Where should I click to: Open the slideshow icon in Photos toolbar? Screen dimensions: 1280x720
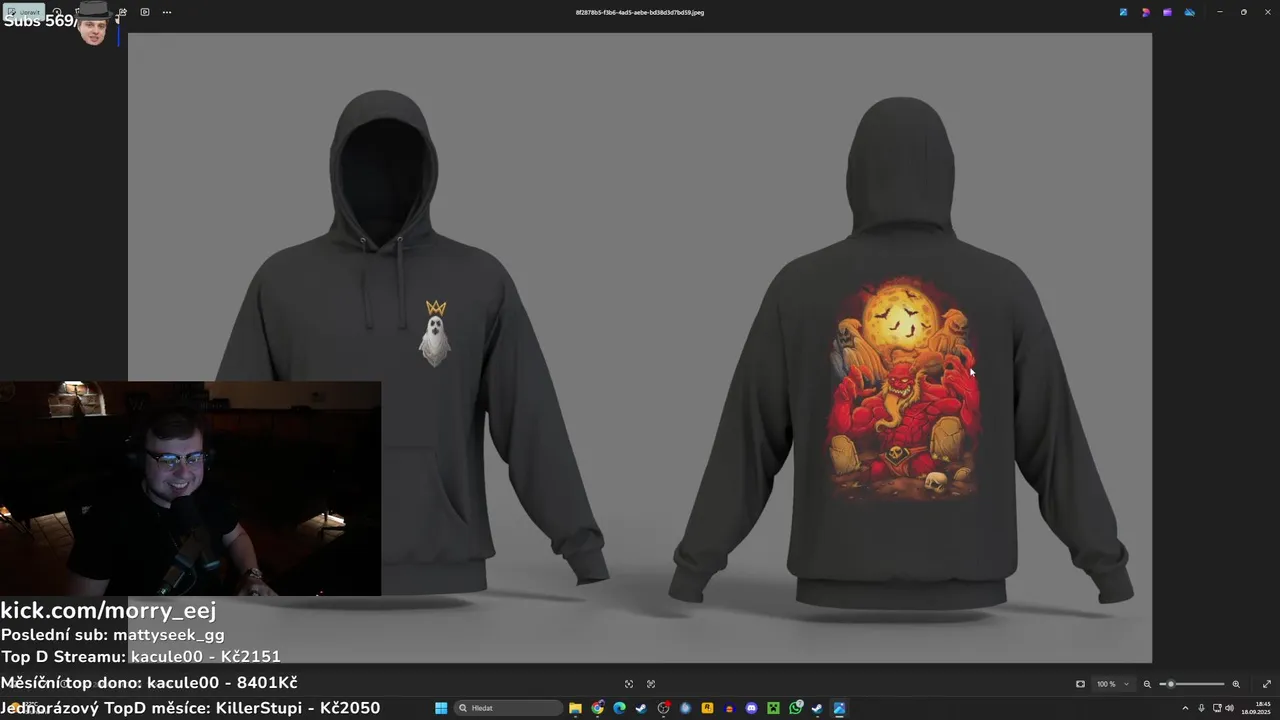tap(145, 12)
